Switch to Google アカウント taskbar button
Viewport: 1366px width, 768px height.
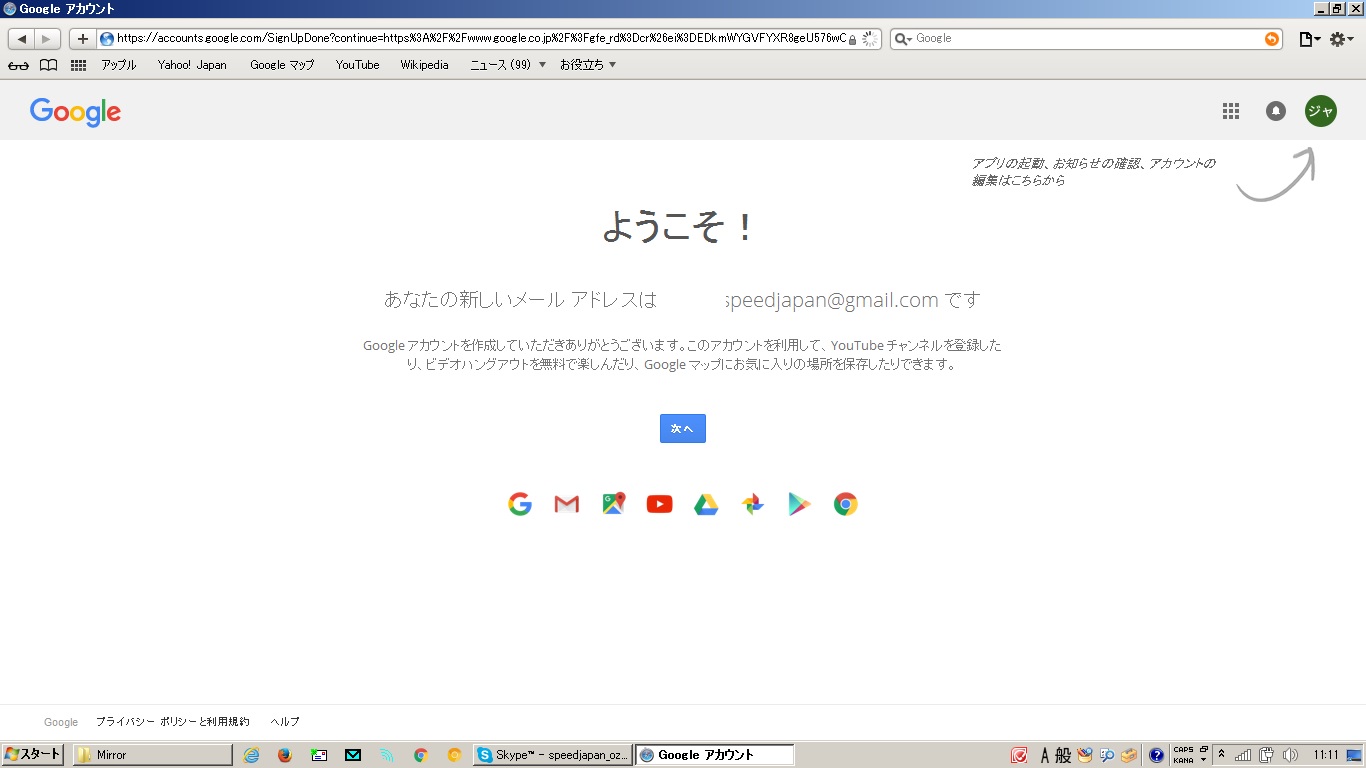pyautogui.click(x=715, y=755)
